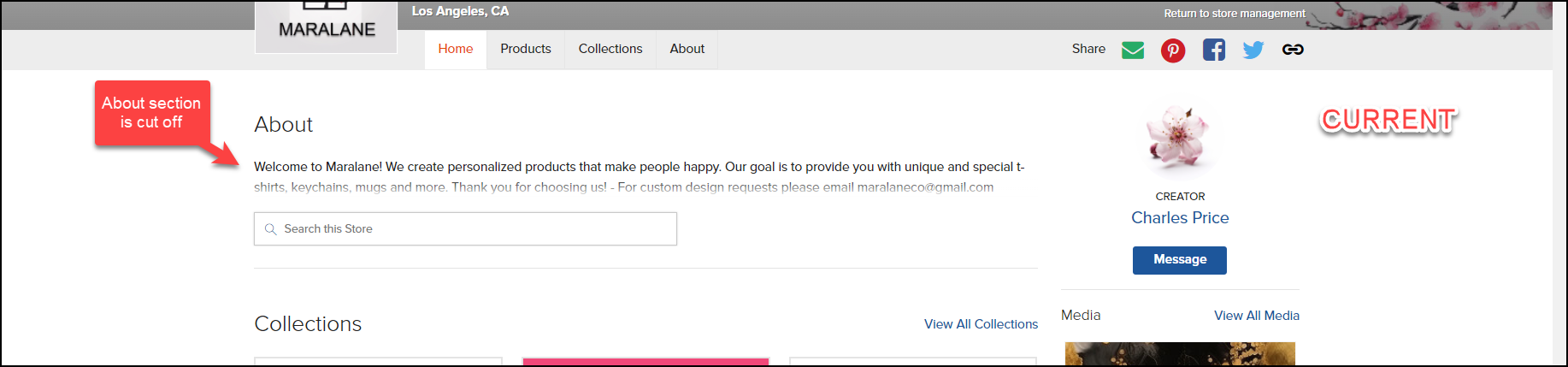1568x367 pixels.
Task: Follow the View All Collections link
Action: point(981,324)
